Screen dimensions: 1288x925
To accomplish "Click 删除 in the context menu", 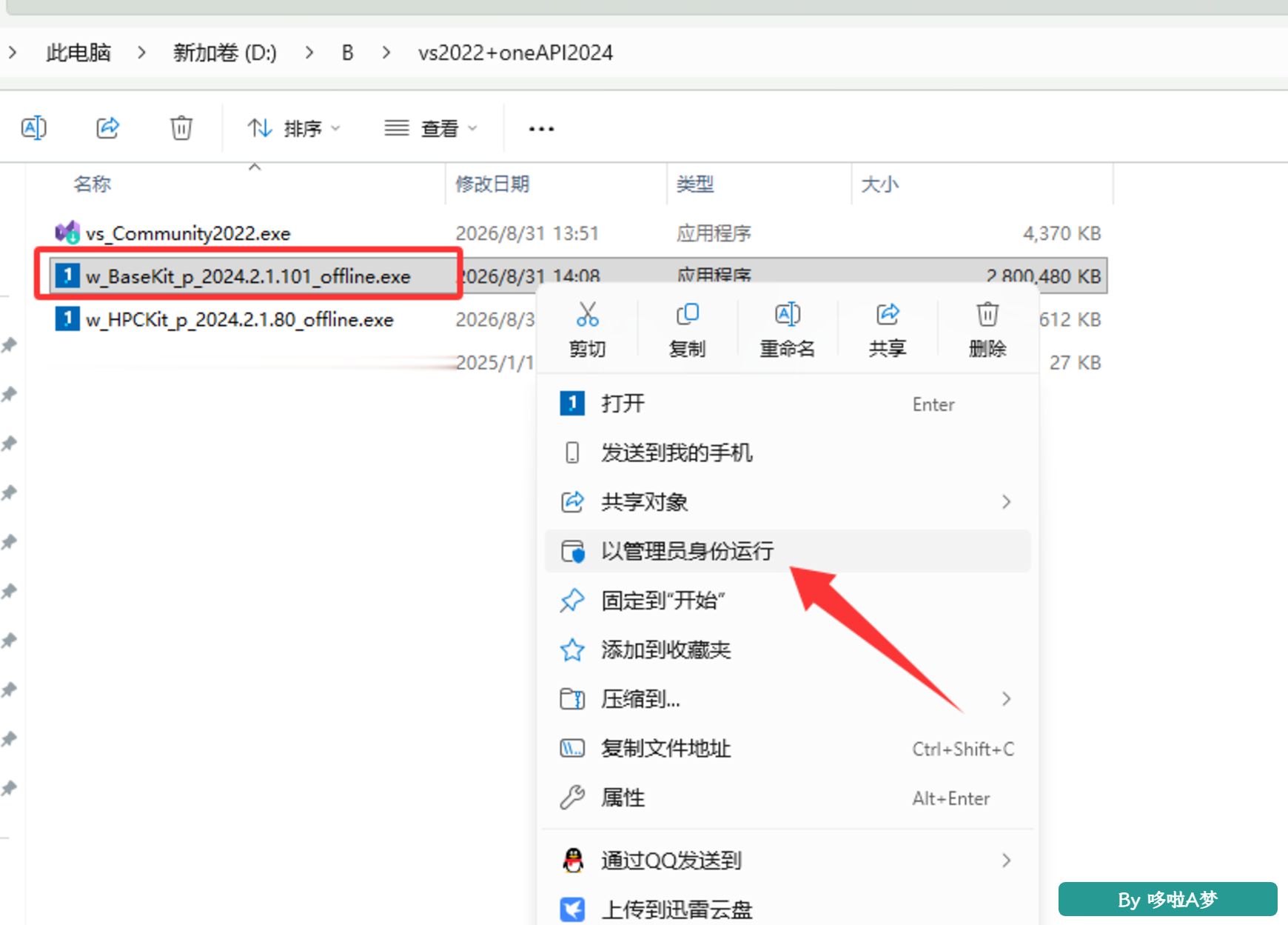I will [987, 330].
